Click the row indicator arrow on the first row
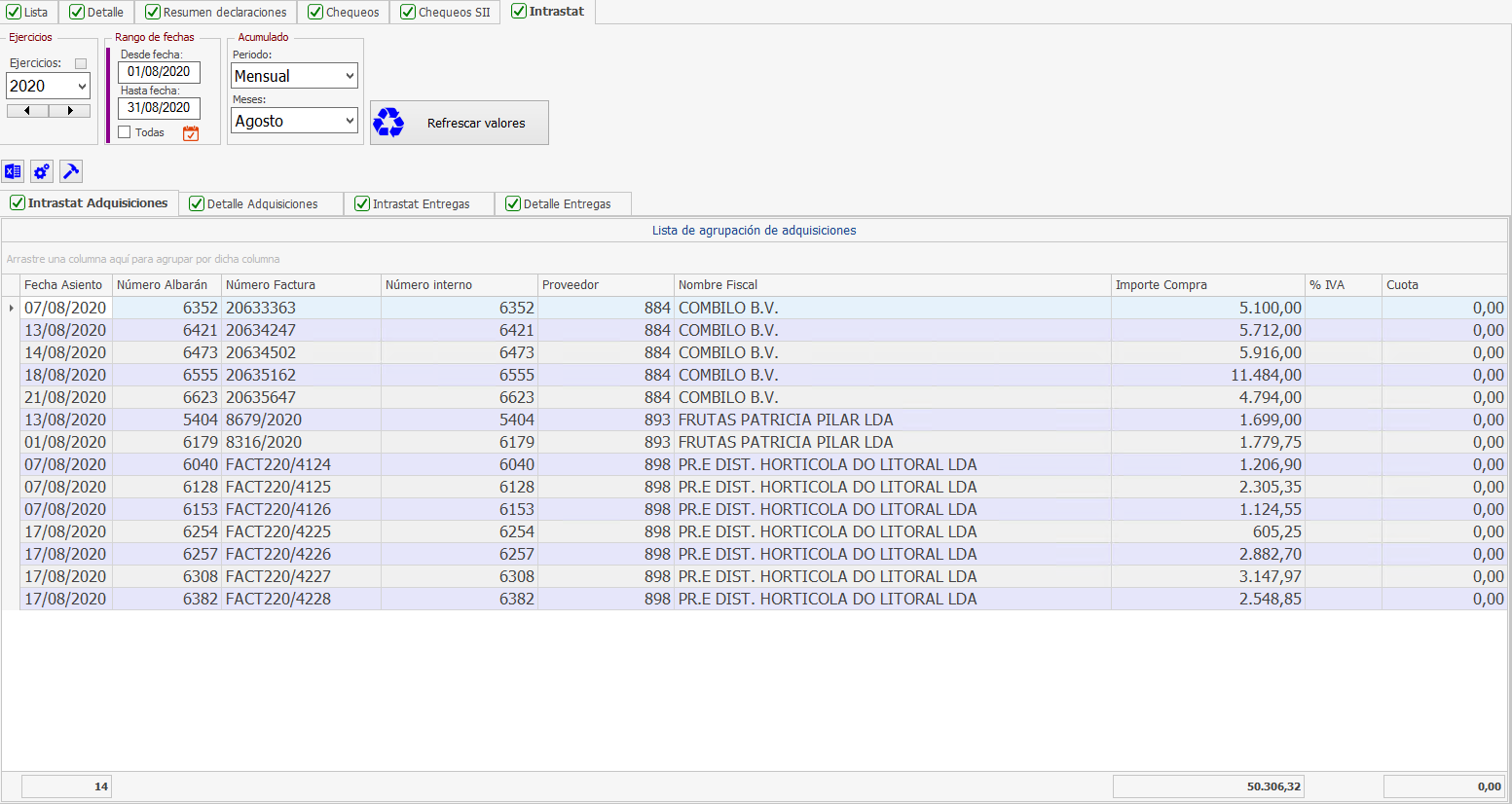Image resolution: width=1512 pixels, height=804 pixels. (x=11, y=309)
